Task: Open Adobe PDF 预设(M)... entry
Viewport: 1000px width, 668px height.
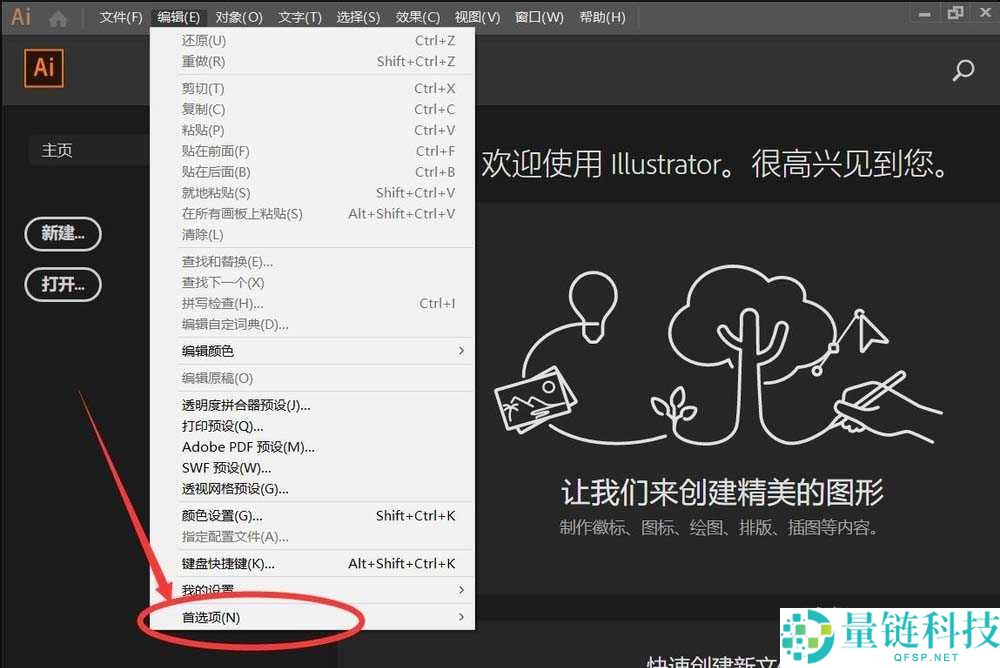Action: [x=248, y=447]
